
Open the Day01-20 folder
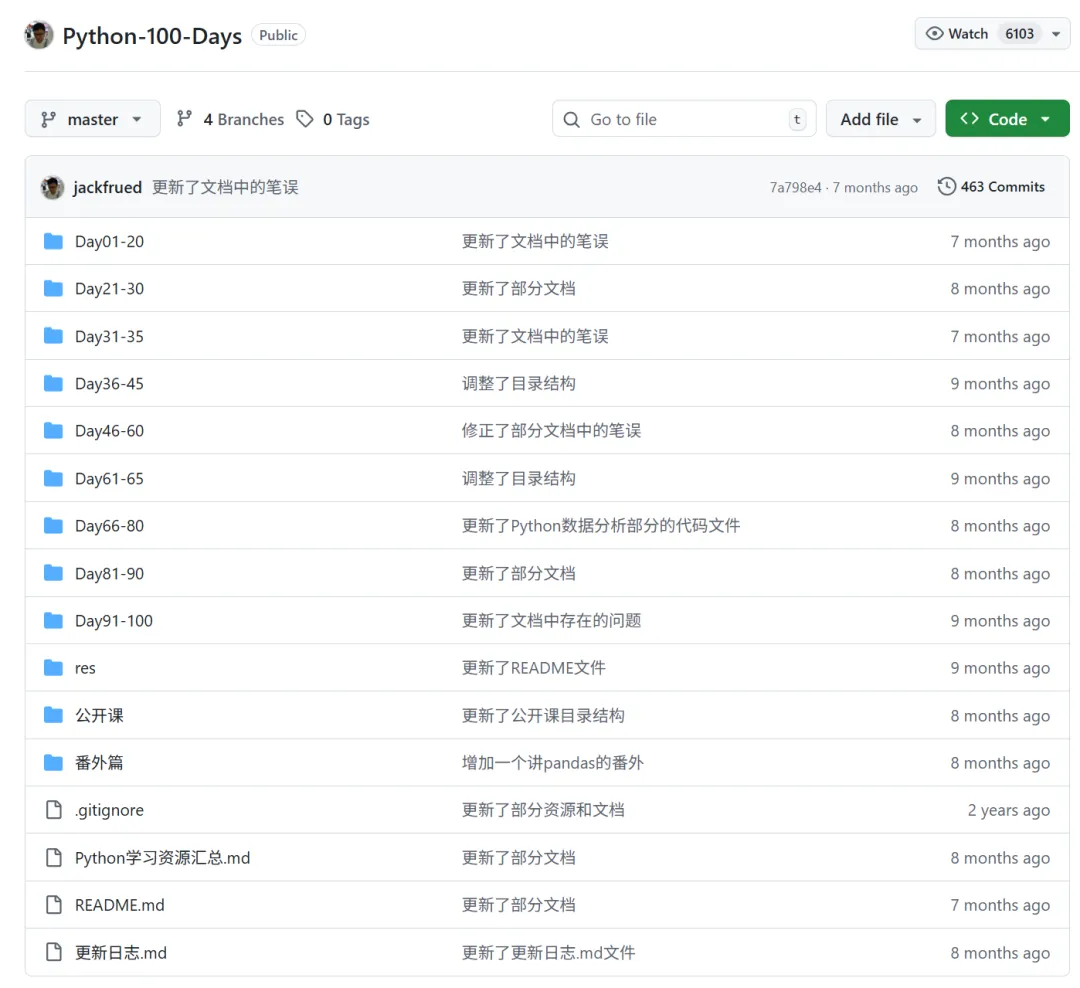110,242
